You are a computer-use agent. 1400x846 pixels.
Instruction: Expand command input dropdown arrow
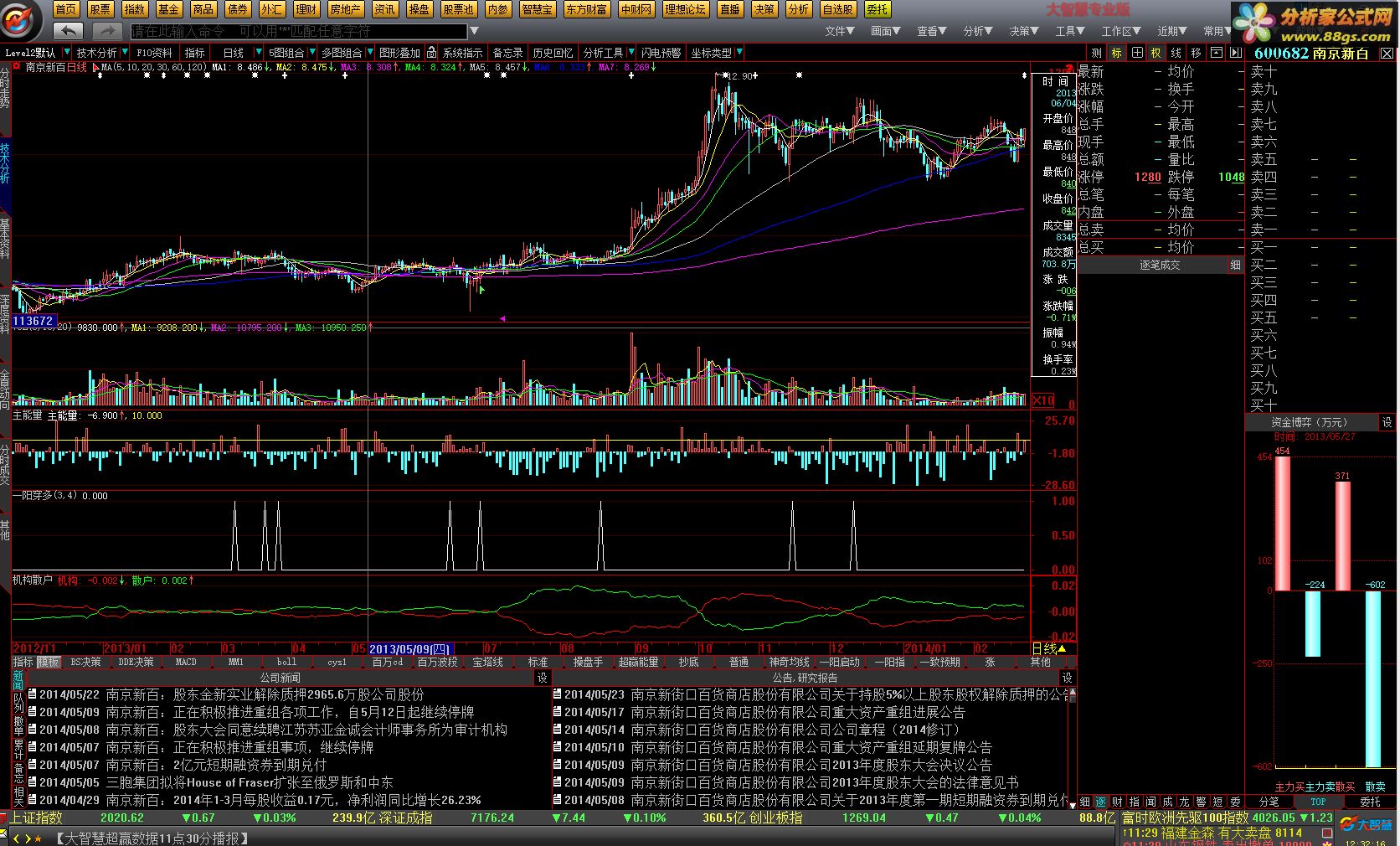pos(474,31)
